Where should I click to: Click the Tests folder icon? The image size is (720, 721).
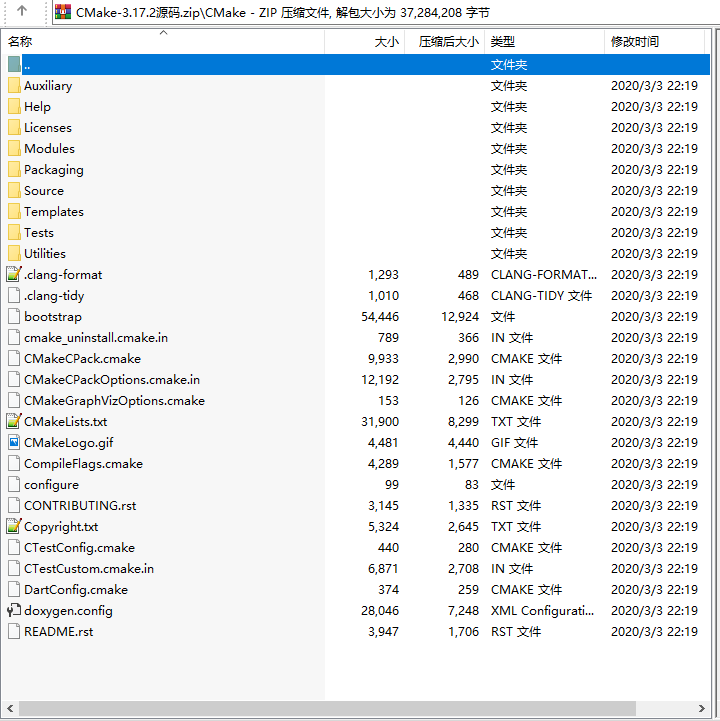pos(14,233)
